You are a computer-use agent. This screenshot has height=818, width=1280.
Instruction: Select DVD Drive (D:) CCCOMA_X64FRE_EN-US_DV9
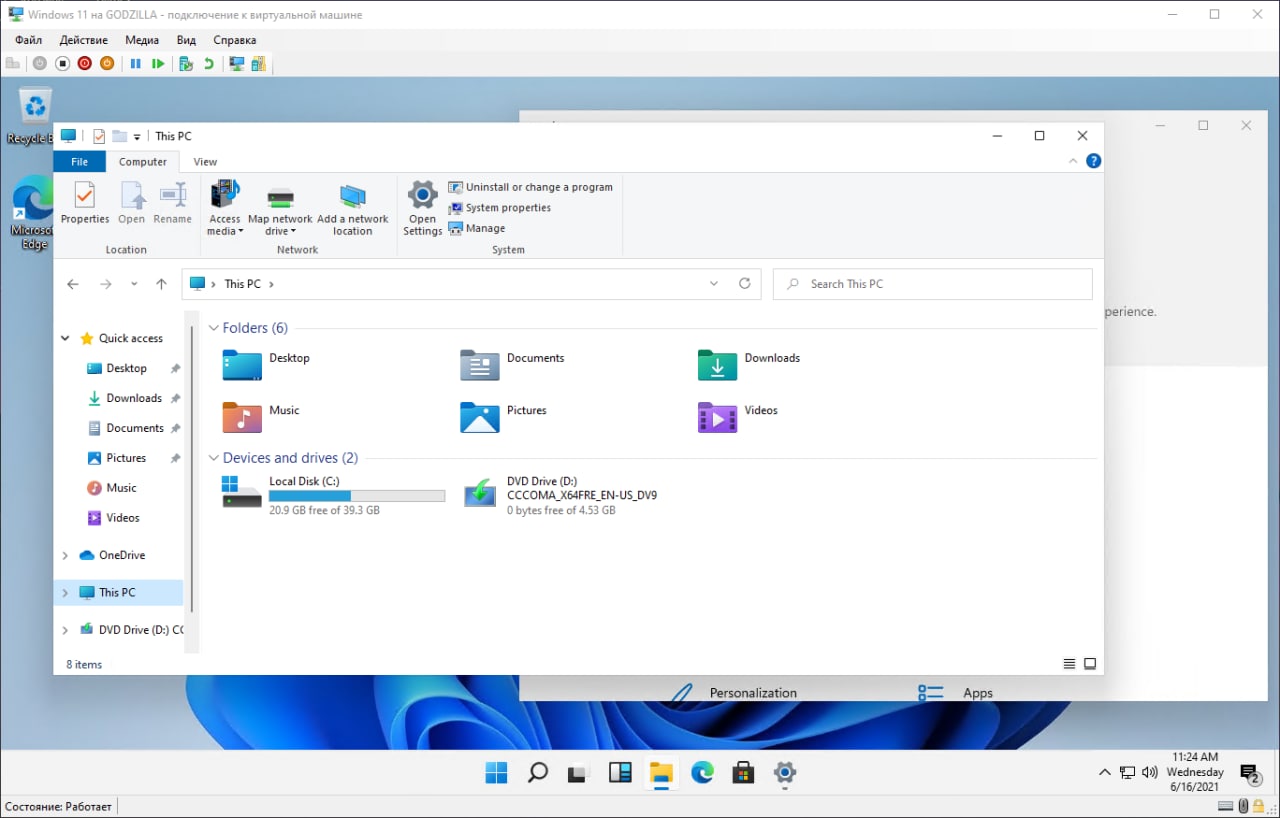click(x=561, y=495)
